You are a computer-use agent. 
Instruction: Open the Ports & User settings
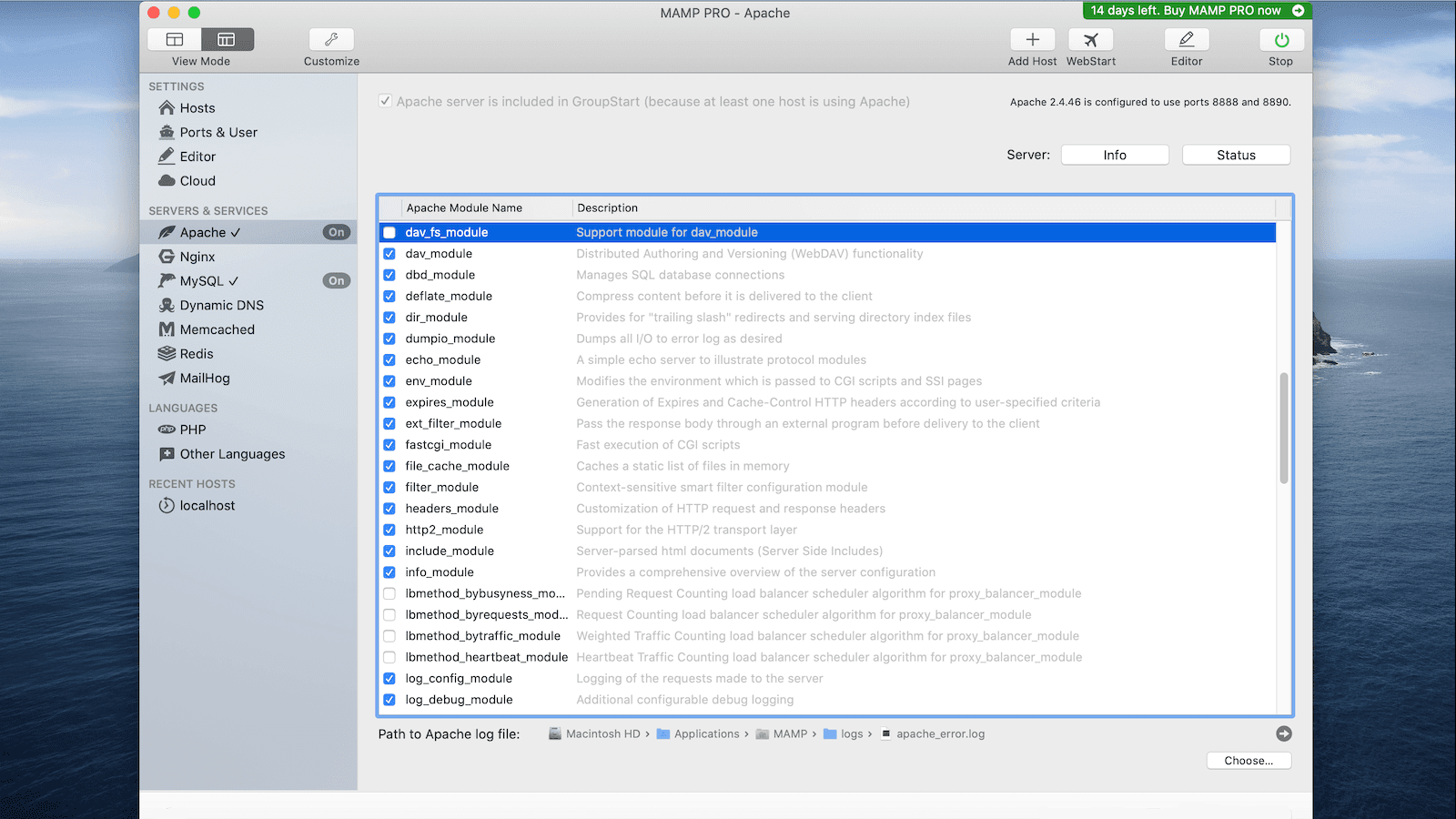click(x=218, y=133)
